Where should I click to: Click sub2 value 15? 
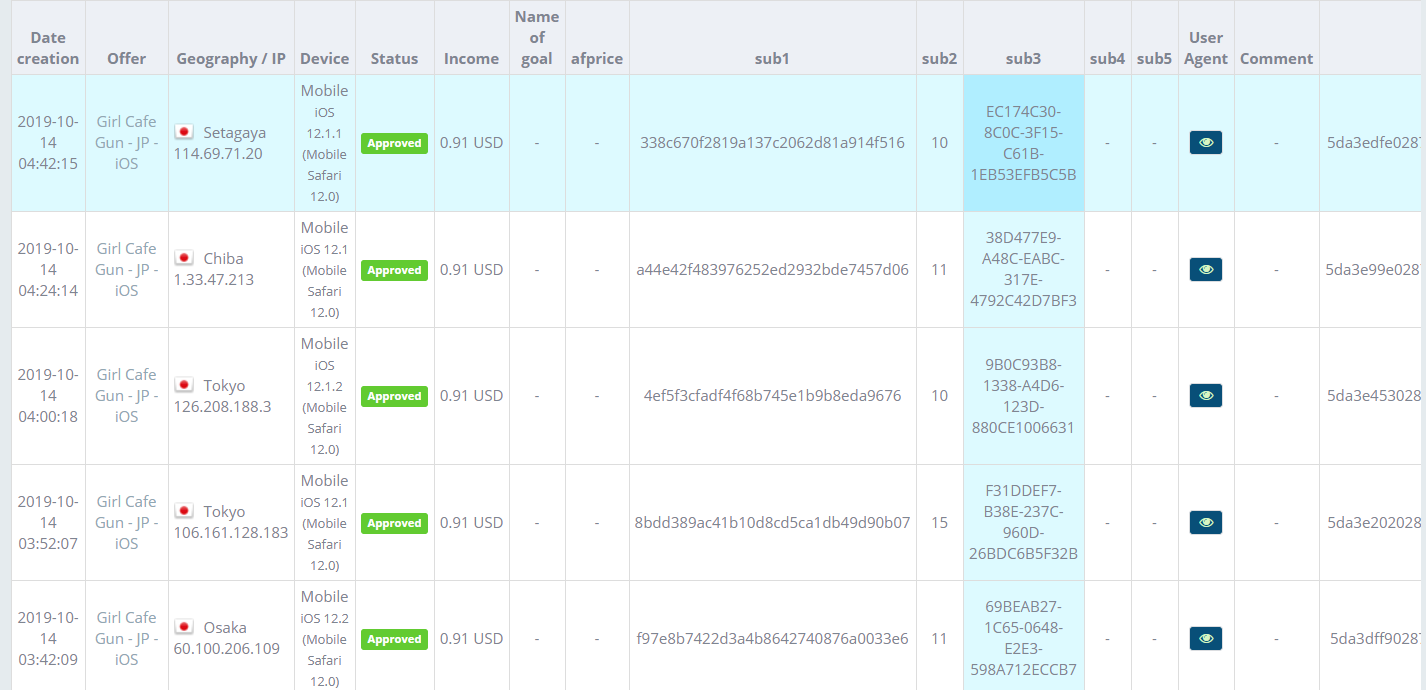[x=939, y=523]
